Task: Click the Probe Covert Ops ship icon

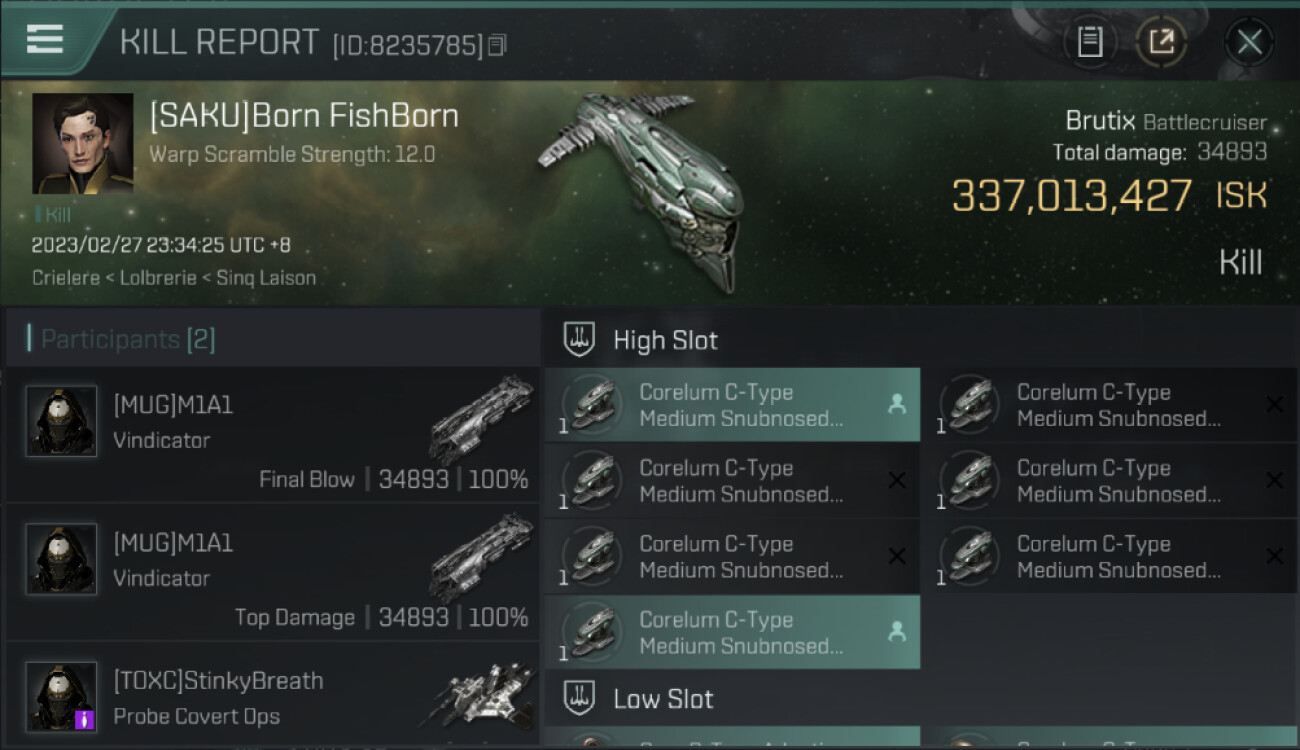Action: tap(480, 695)
